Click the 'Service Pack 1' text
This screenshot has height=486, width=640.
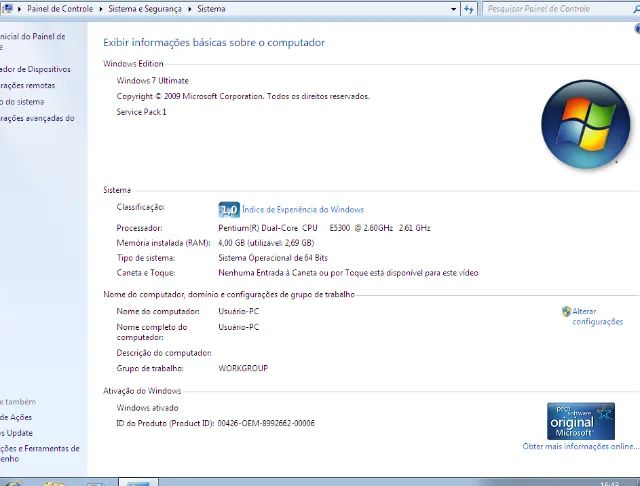[x=141, y=112]
